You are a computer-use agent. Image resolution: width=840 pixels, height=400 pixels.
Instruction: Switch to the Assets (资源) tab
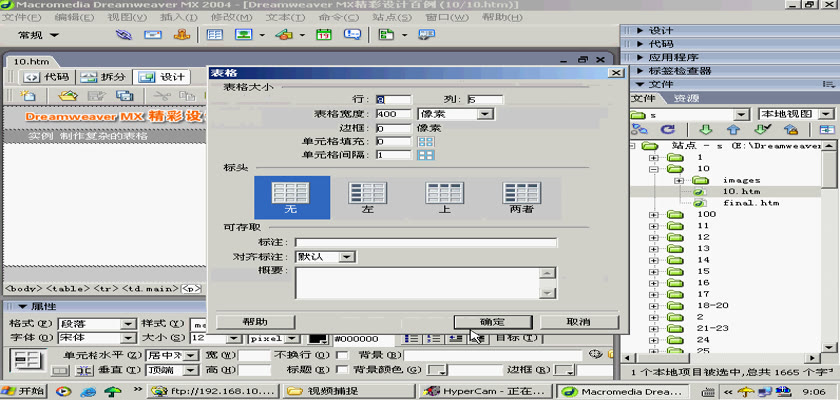(x=686, y=99)
